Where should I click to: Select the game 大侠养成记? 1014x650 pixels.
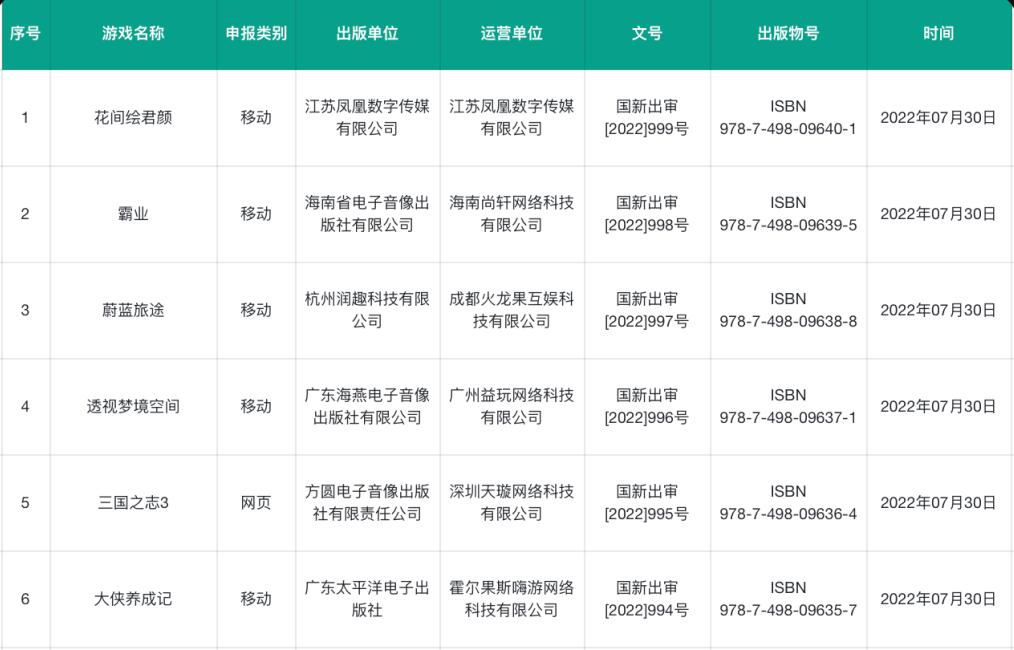tap(133, 599)
